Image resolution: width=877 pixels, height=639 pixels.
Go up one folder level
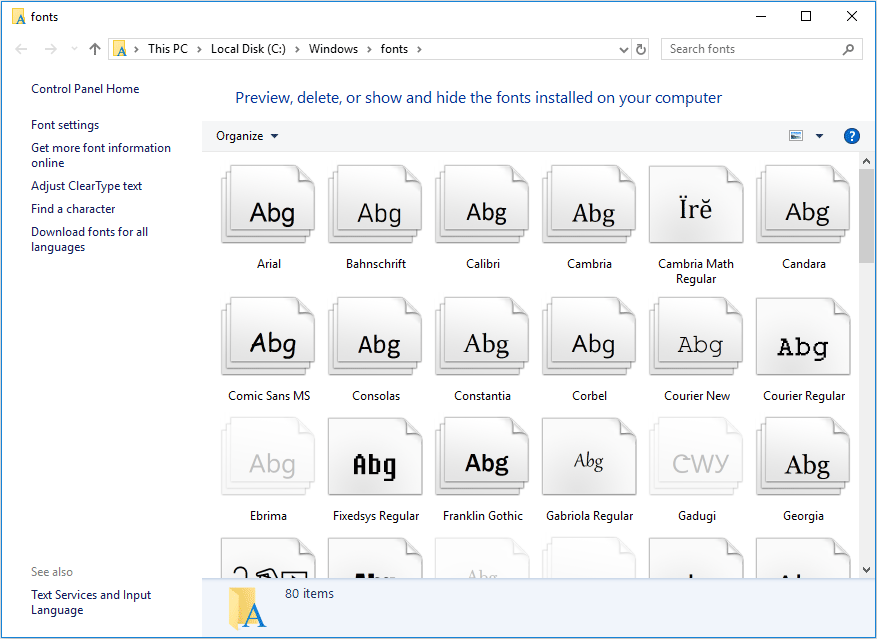coord(95,49)
